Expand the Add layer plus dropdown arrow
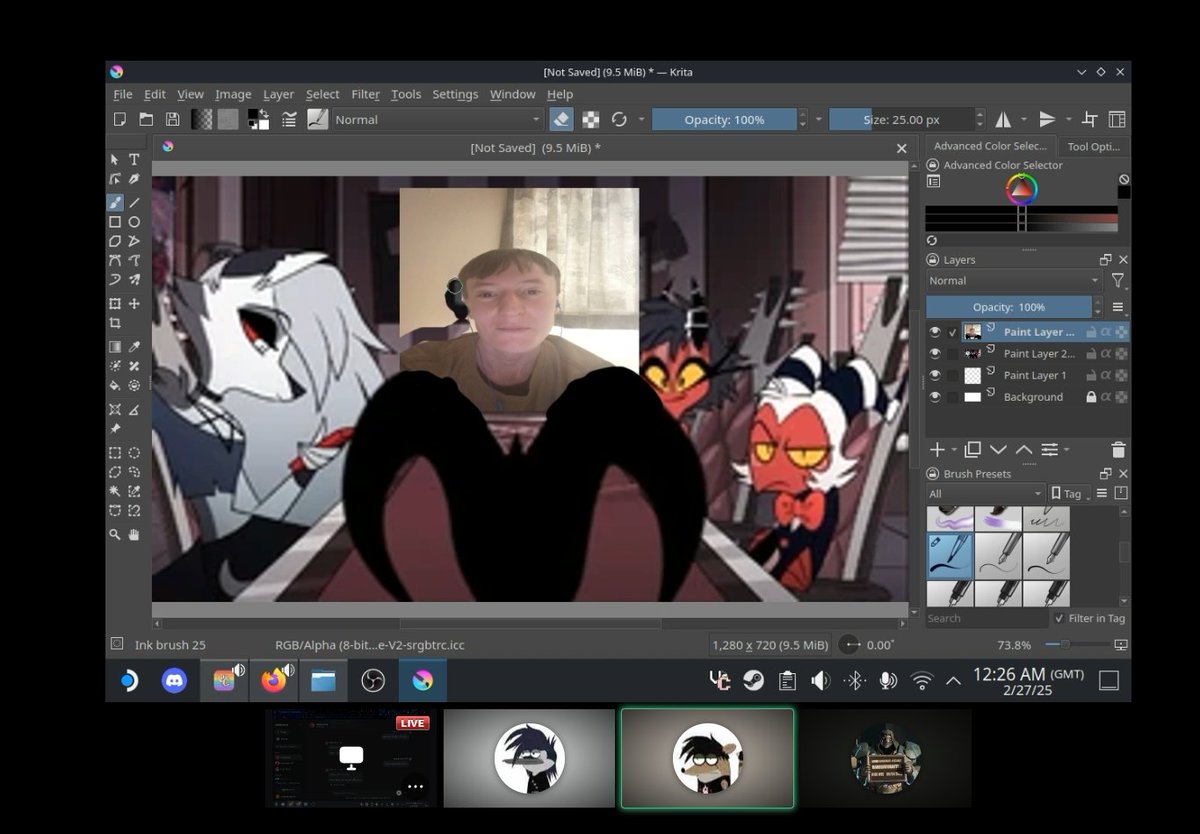 click(954, 450)
